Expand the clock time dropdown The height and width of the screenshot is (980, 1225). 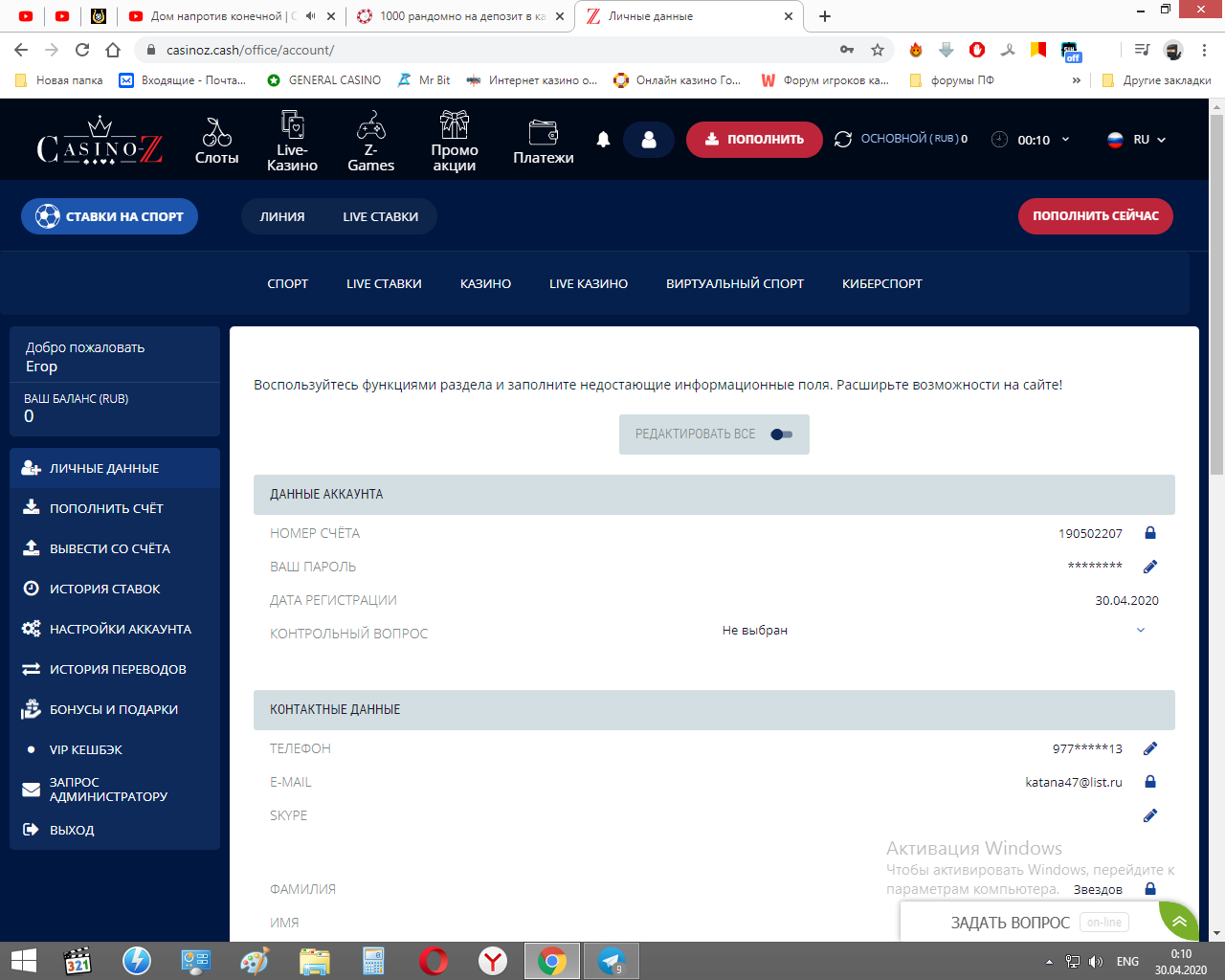[1065, 140]
